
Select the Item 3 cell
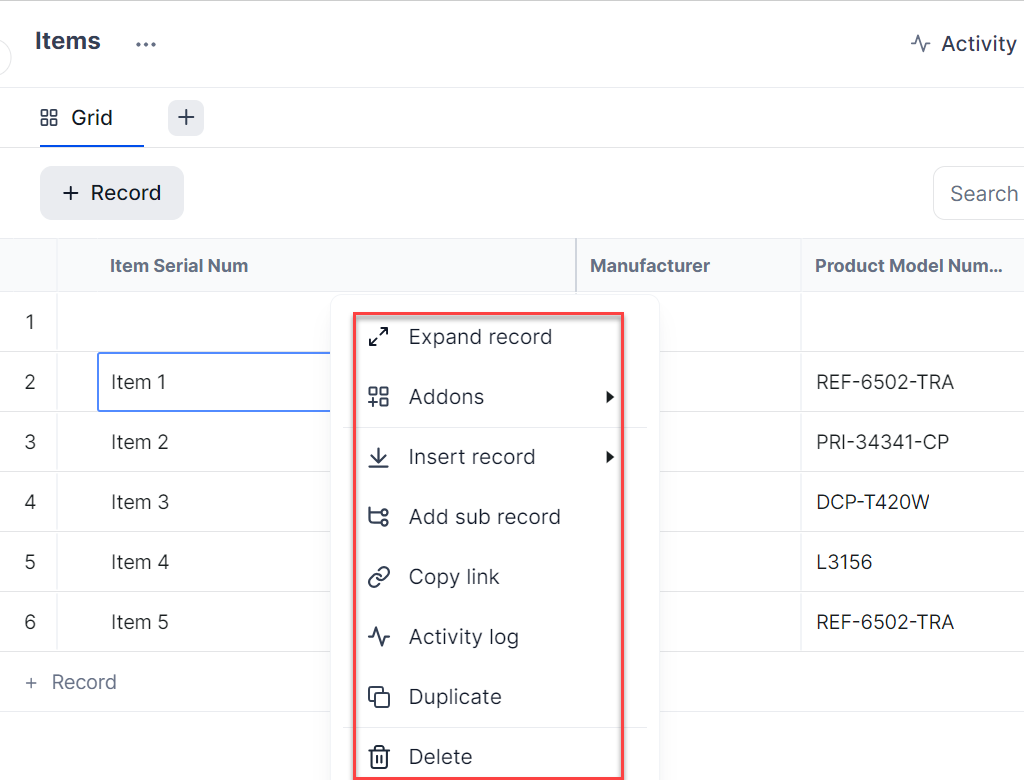(140, 502)
